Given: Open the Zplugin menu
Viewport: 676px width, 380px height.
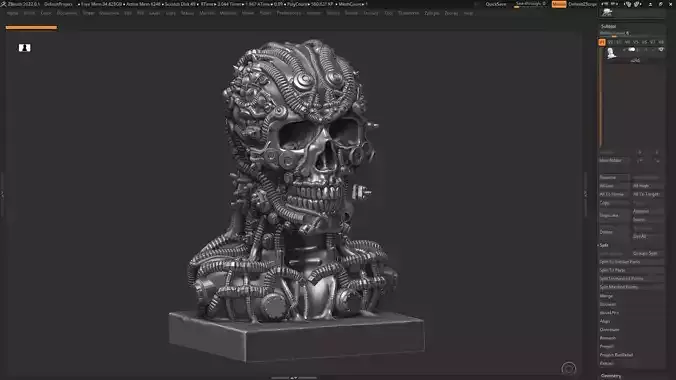Looking at the screenshot, I should [x=432, y=13].
